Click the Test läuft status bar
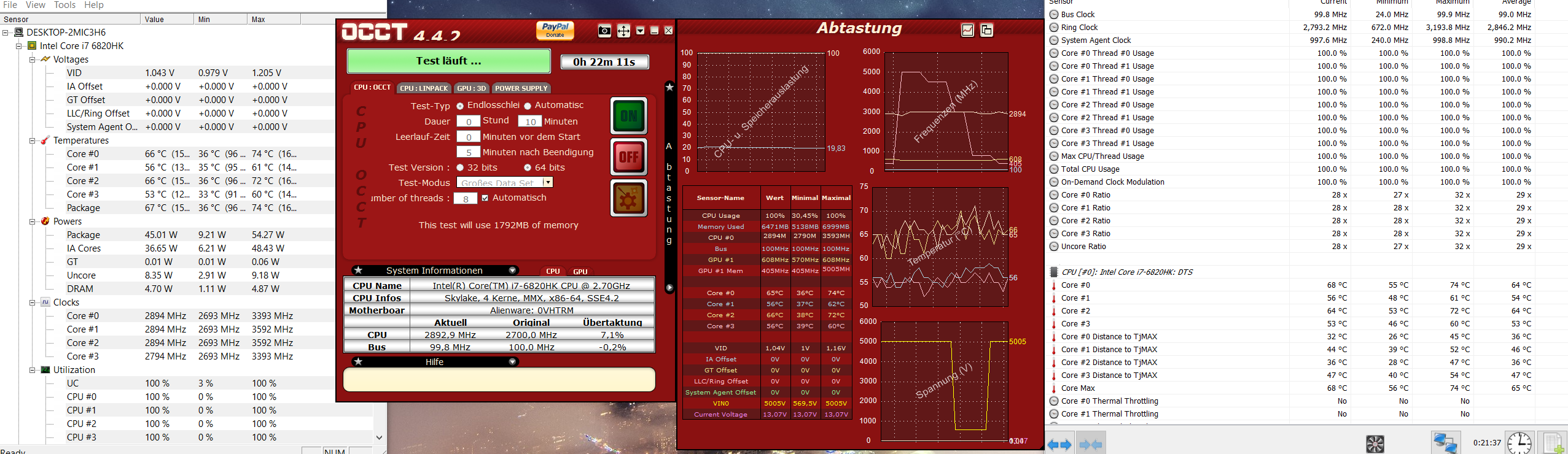The height and width of the screenshot is (454, 1568). 448,61
